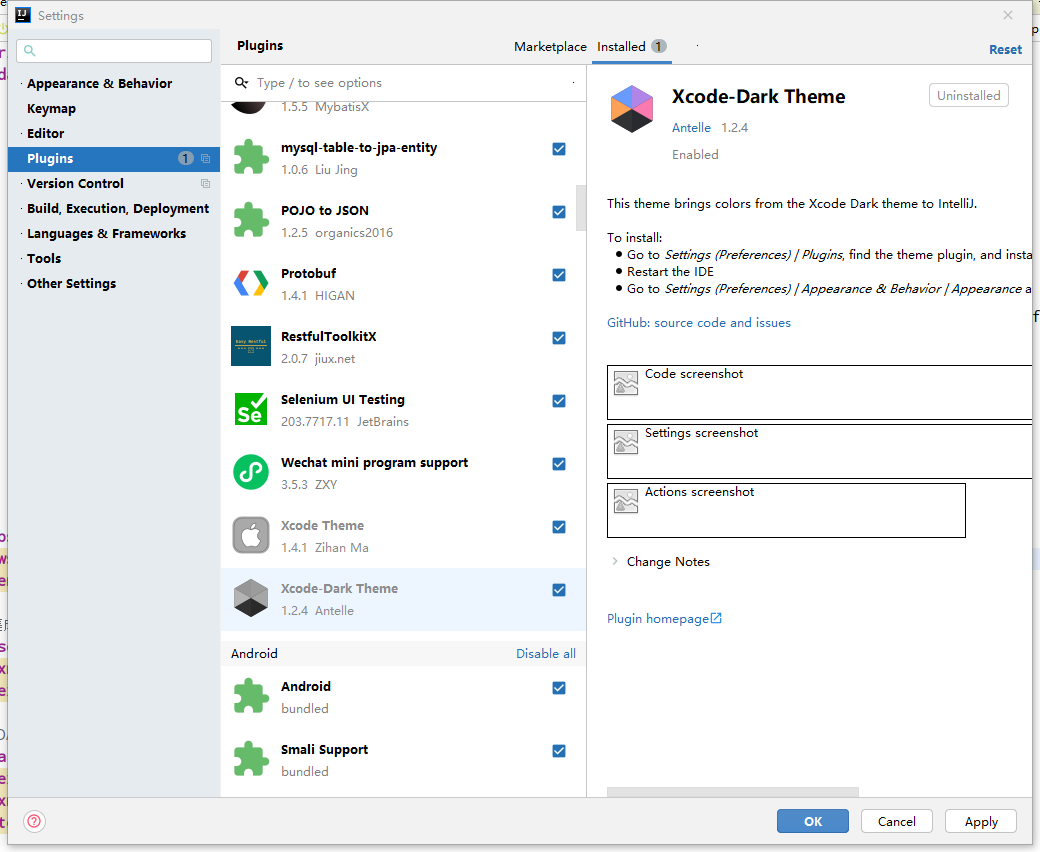Disable the mysql-table-to-jpa-entity plugin checkbox
Viewport: 1040px width, 852px height.
point(559,149)
